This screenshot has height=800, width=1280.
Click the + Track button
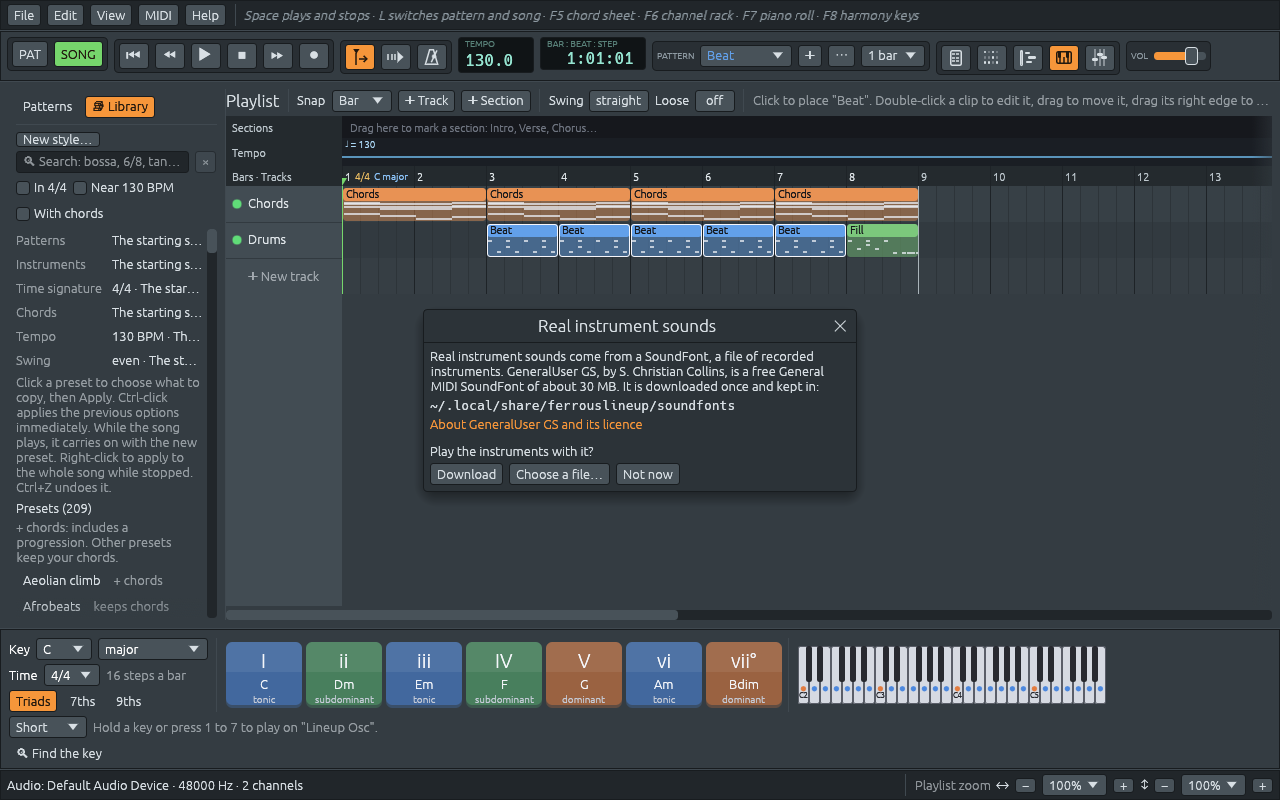(x=426, y=101)
